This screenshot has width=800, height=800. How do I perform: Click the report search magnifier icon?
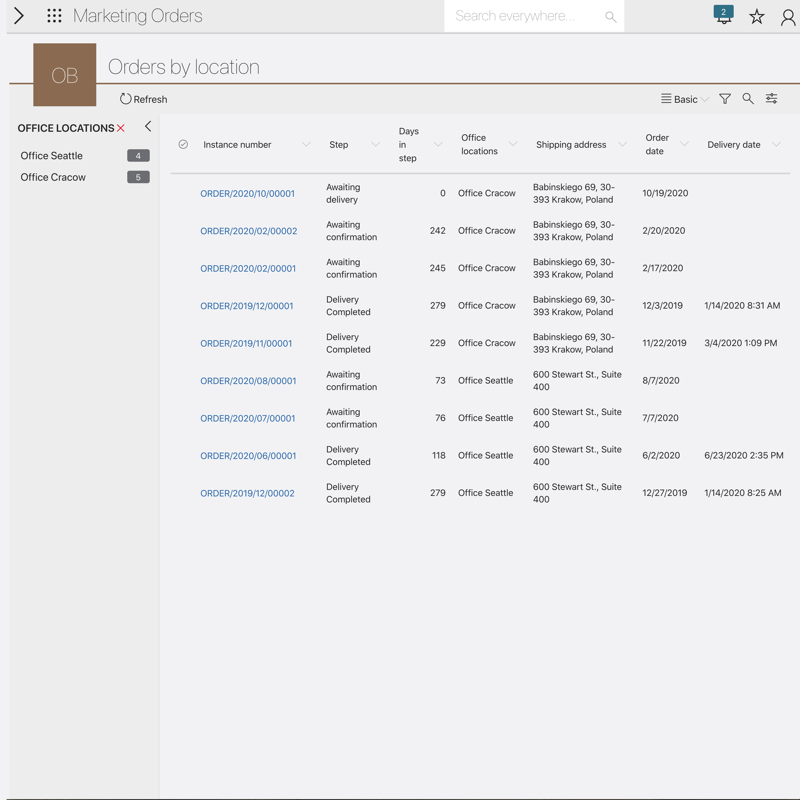pos(748,99)
